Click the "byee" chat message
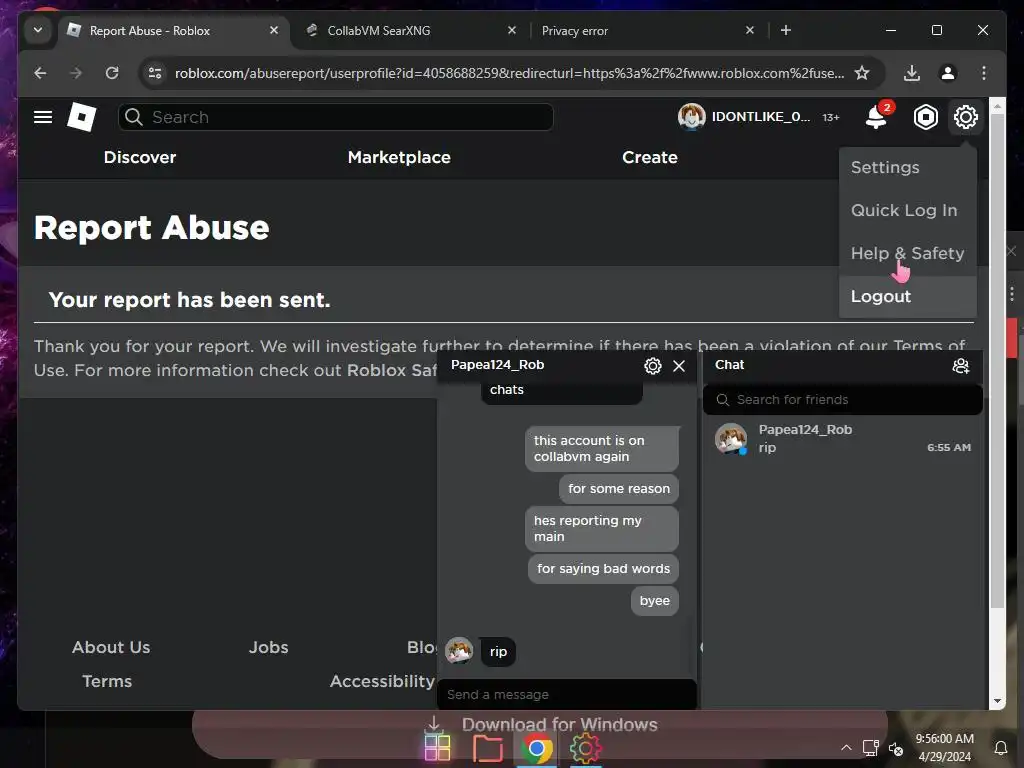The image size is (1024, 768). click(x=654, y=601)
